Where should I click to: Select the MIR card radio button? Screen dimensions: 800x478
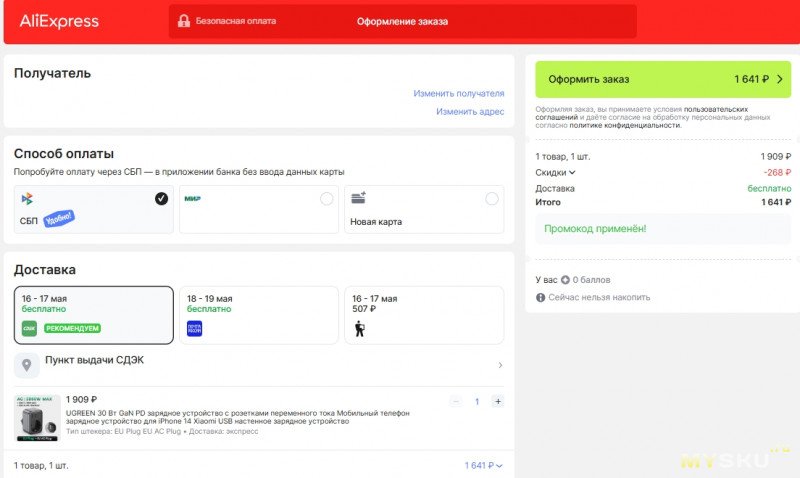[x=327, y=198]
